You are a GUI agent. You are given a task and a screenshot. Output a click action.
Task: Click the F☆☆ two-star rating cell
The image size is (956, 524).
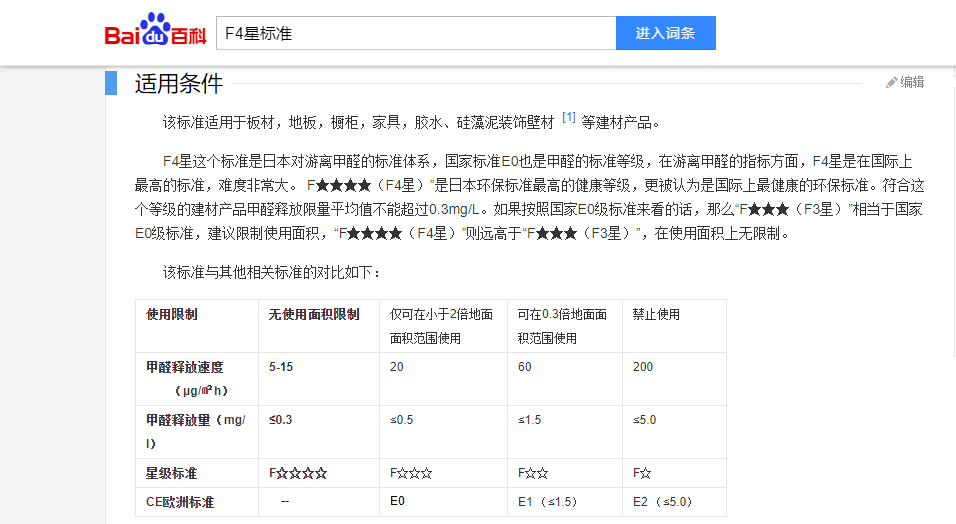(x=532, y=473)
